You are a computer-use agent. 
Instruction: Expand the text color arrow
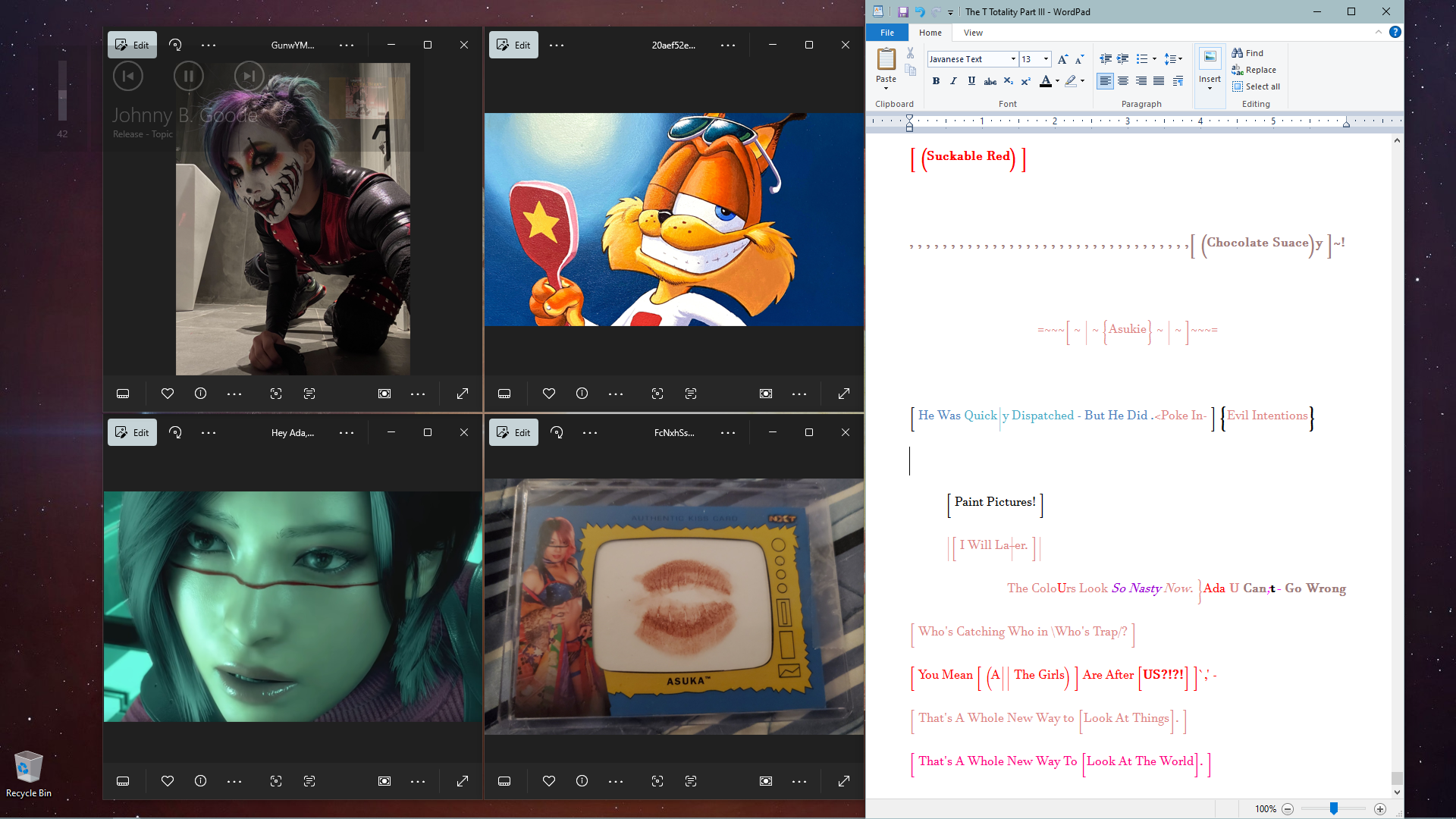point(1057,81)
